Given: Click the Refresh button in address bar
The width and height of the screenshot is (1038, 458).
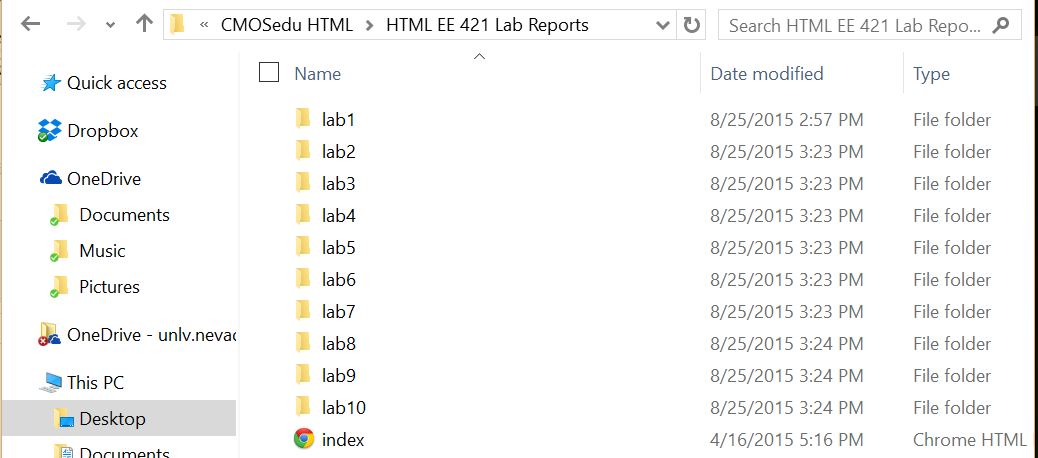Looking at the screenshot, I should click(692, 25).
